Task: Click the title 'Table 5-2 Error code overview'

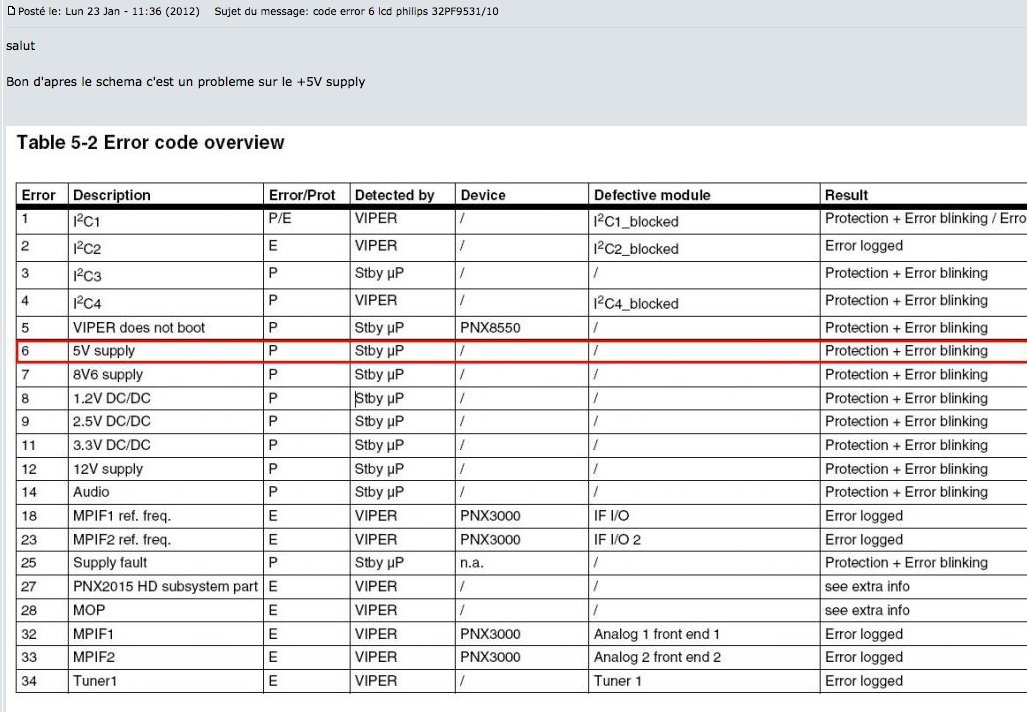Action: click(151, 142)
